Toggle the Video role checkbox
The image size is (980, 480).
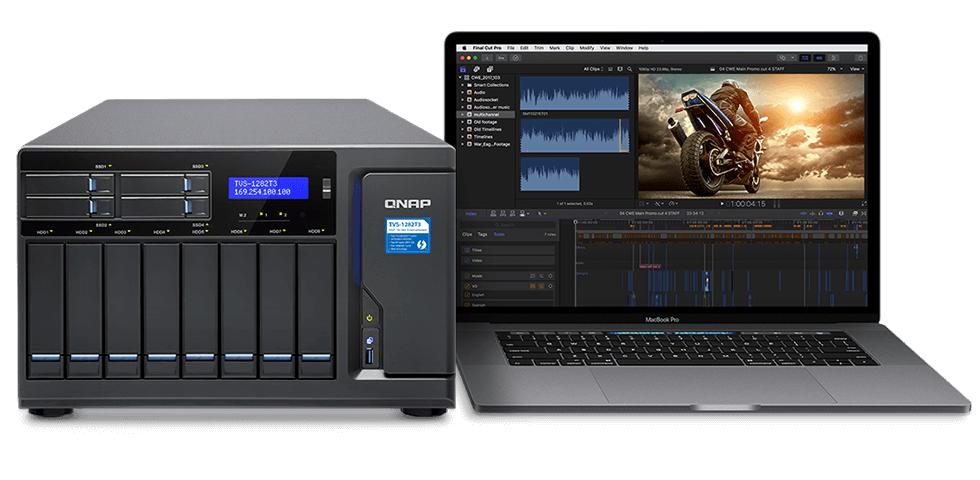[467, 261]
